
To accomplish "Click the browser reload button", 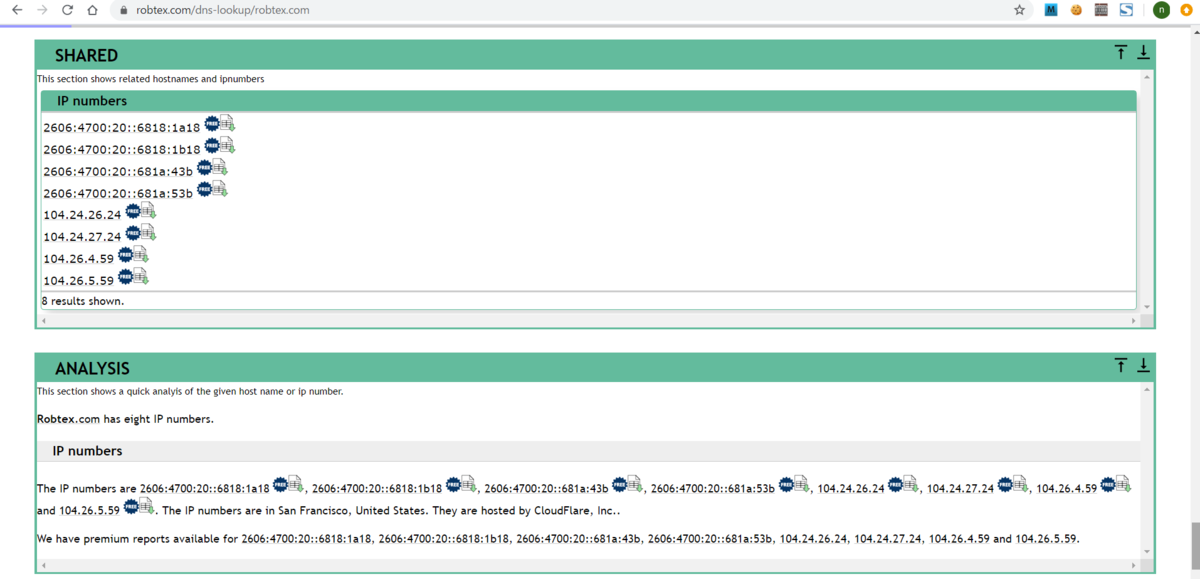I will [x=65, y=10].
